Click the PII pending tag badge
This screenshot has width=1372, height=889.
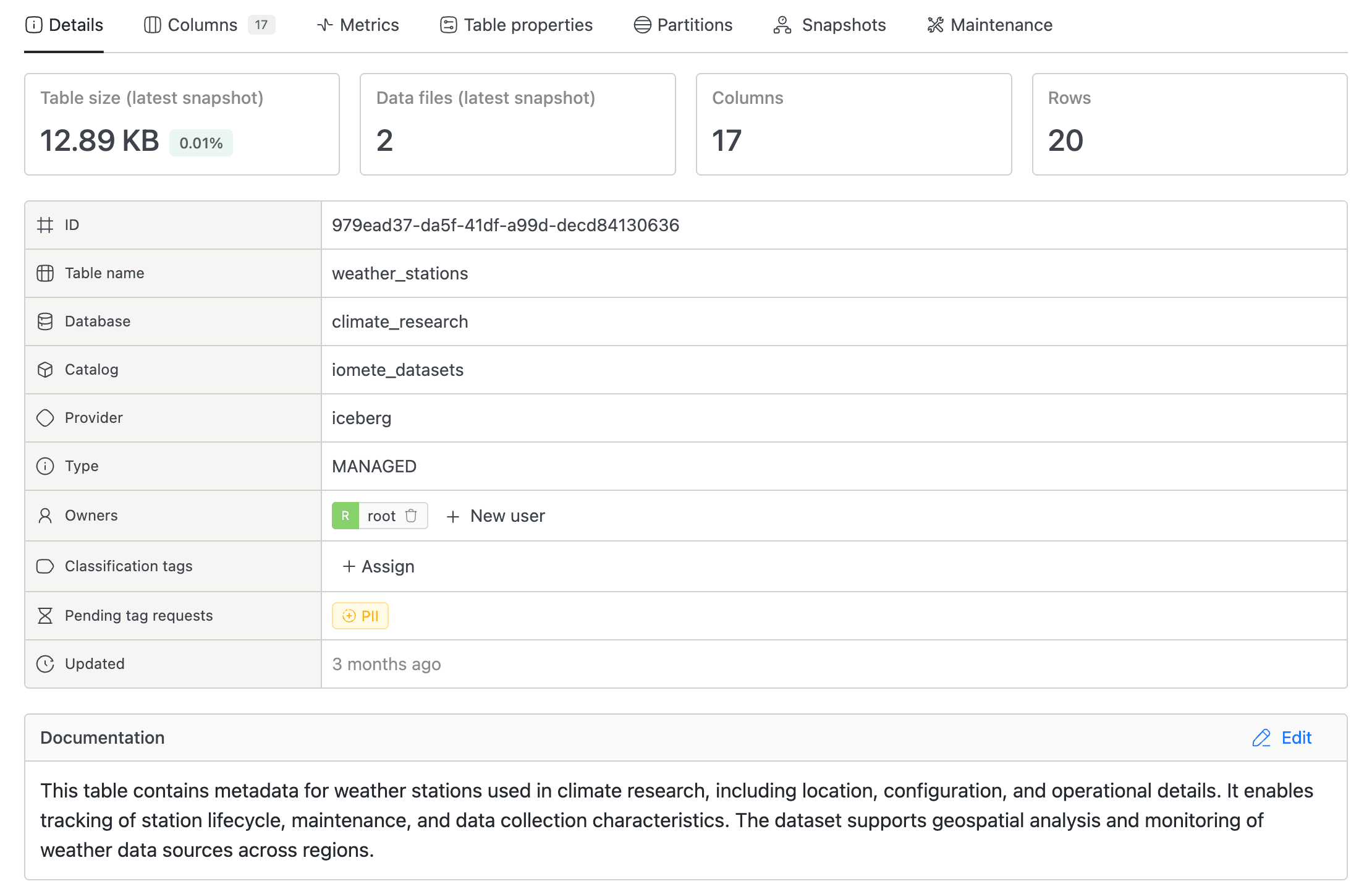coord(360,616)
